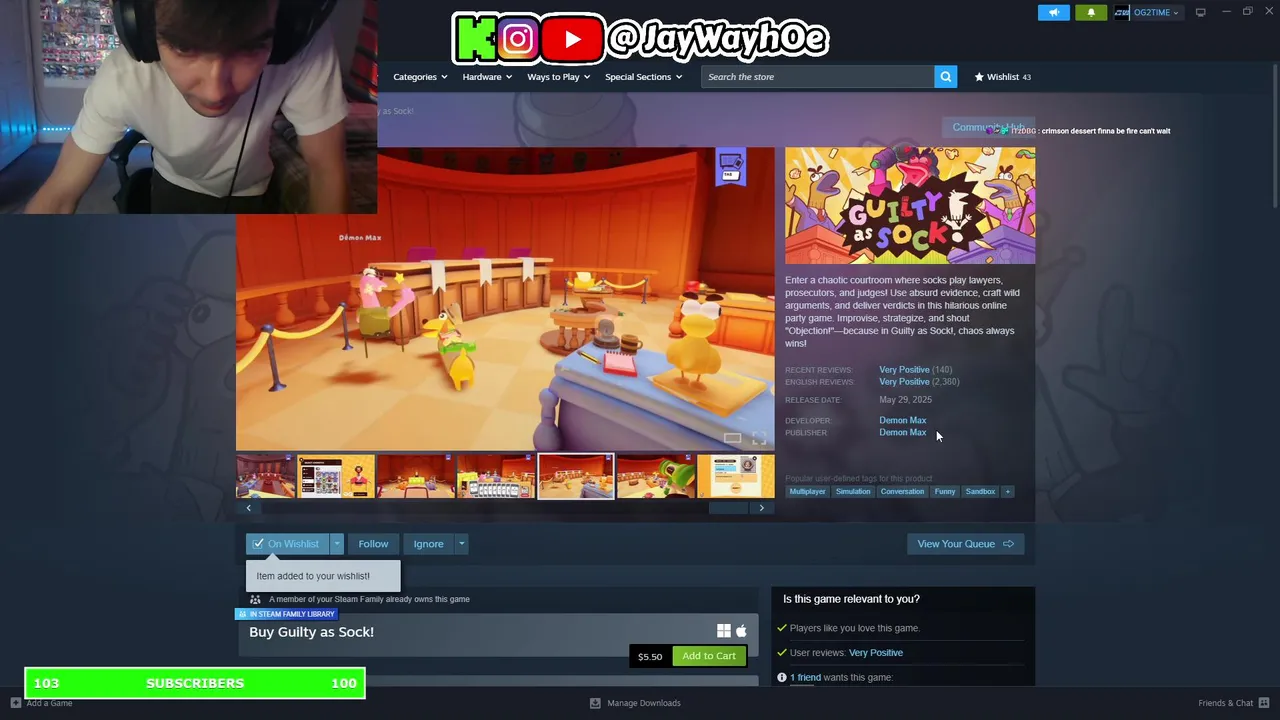Click the Conversation tag
Screen dimensions: 1280x720
pyautogui.click(x=902, y=492)
